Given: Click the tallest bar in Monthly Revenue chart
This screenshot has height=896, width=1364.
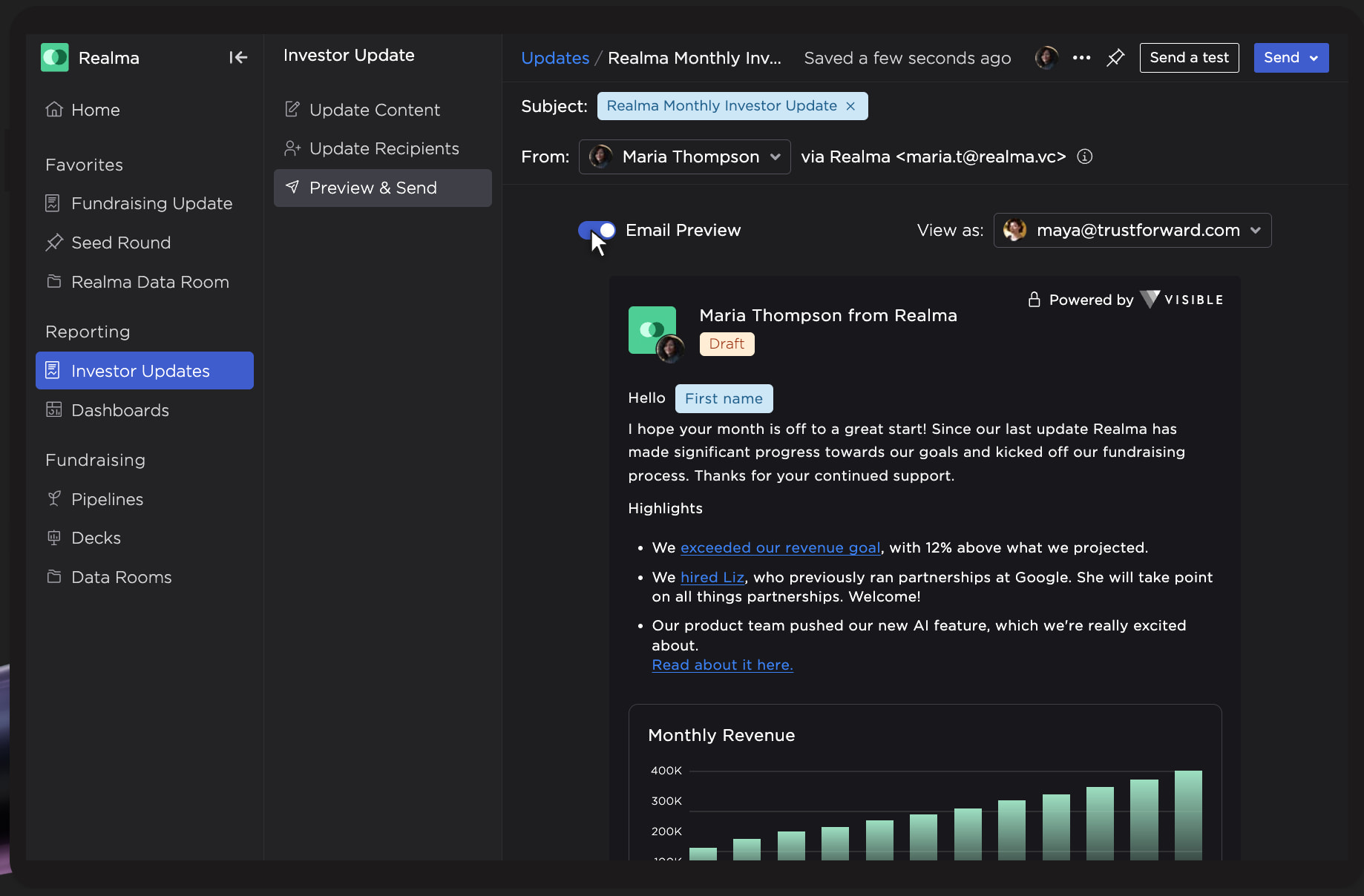Looking at the screenshot, I should (1188, 815).
